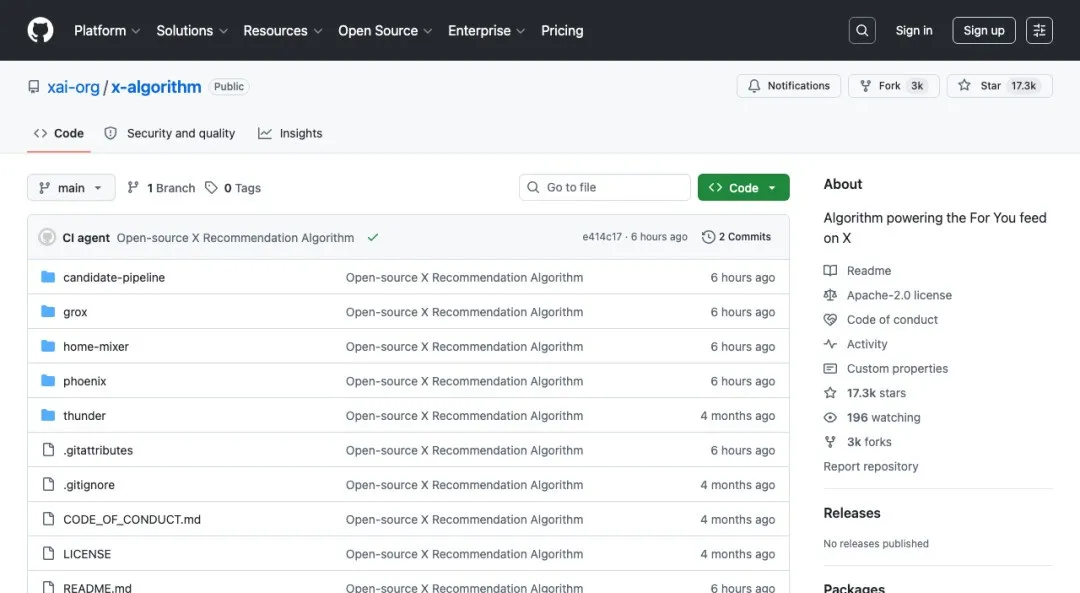Screen dimensions: 1080x593
Task: Expand the Enterprise menu
Action: pos(486,30)
